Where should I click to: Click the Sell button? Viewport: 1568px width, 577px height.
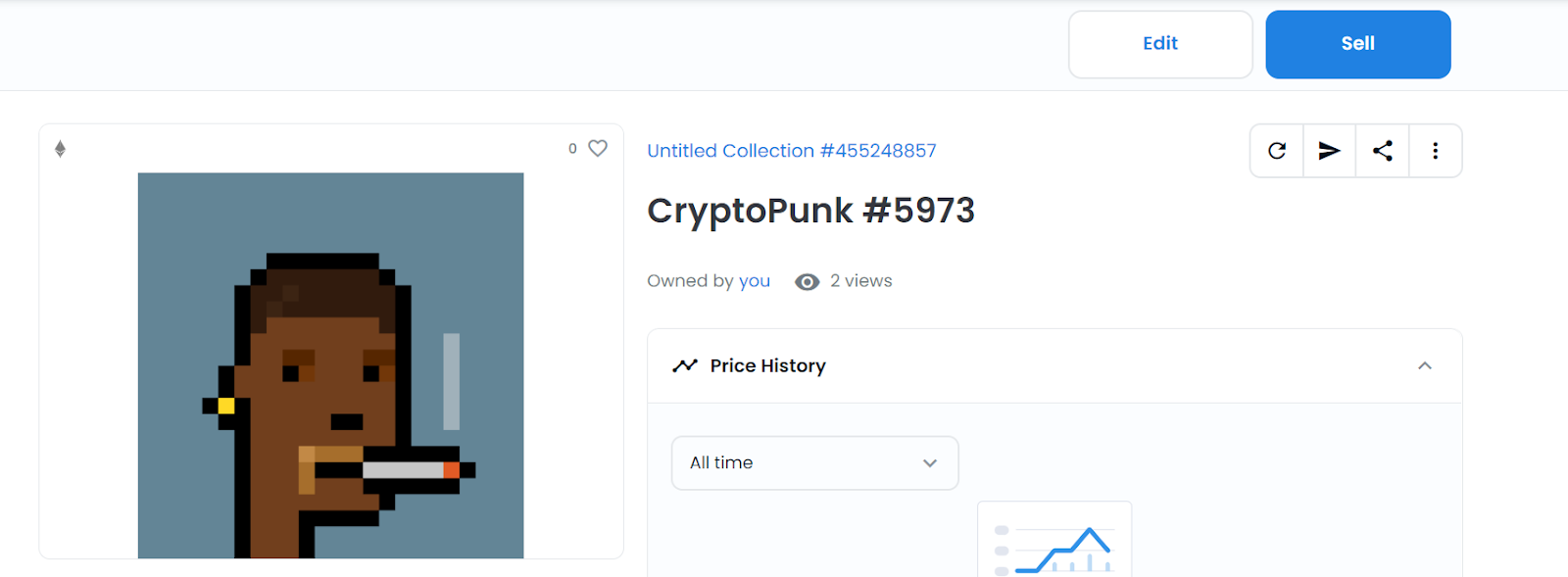pyautogui.click(x=1358, y=44)
